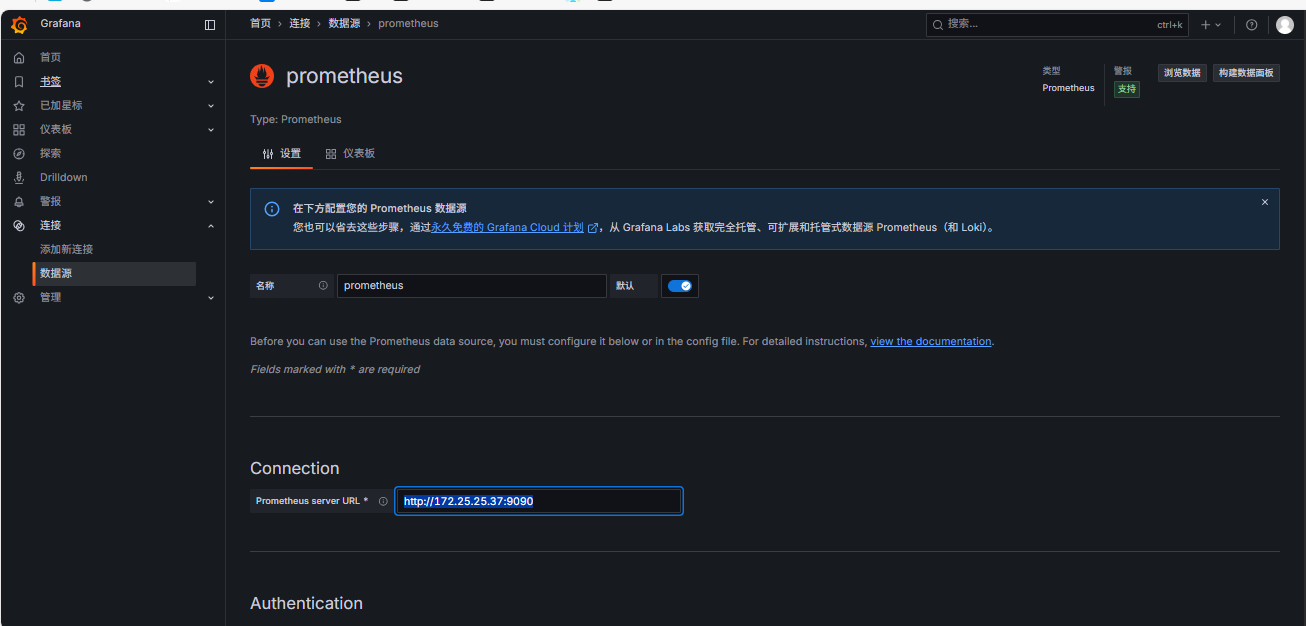This screenshot has width=1306, height=626.
Task: Toggle the sidebar dock menu icon
Action: pos(210,24)
